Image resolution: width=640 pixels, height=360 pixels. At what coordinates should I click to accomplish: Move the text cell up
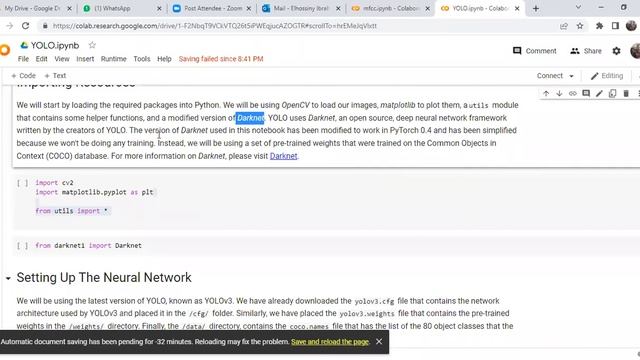[x=546, y=93]
